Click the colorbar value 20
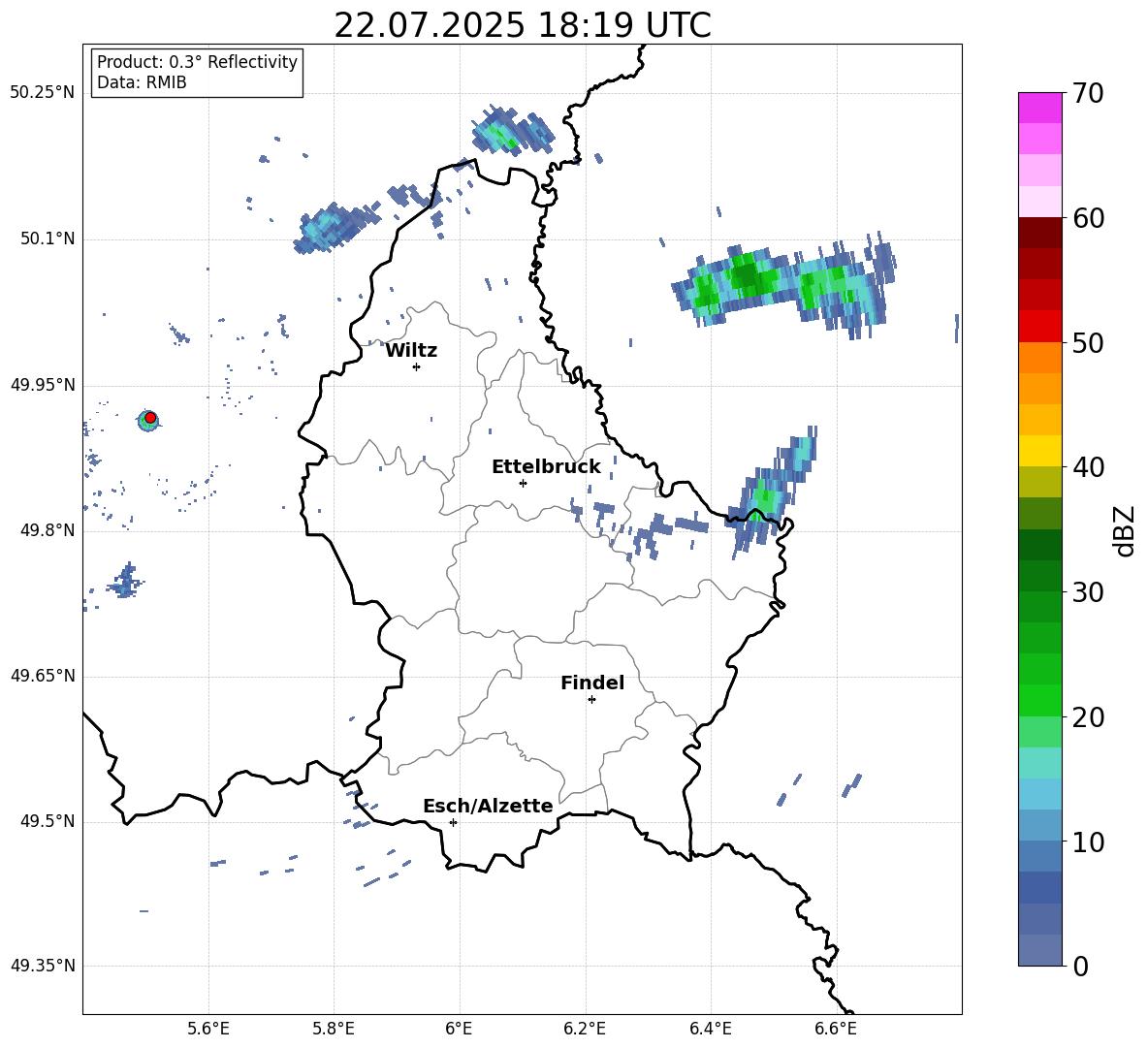The image size is (1148, 1048). (1088, 717)
